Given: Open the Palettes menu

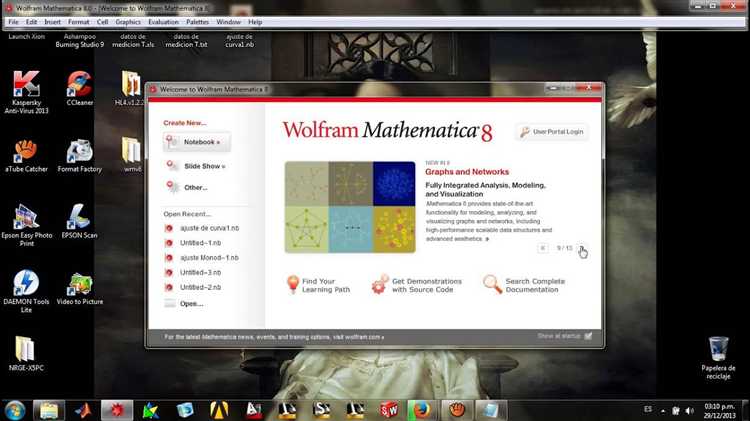Looking at the screenshot, I should click(x=198, y=22).
